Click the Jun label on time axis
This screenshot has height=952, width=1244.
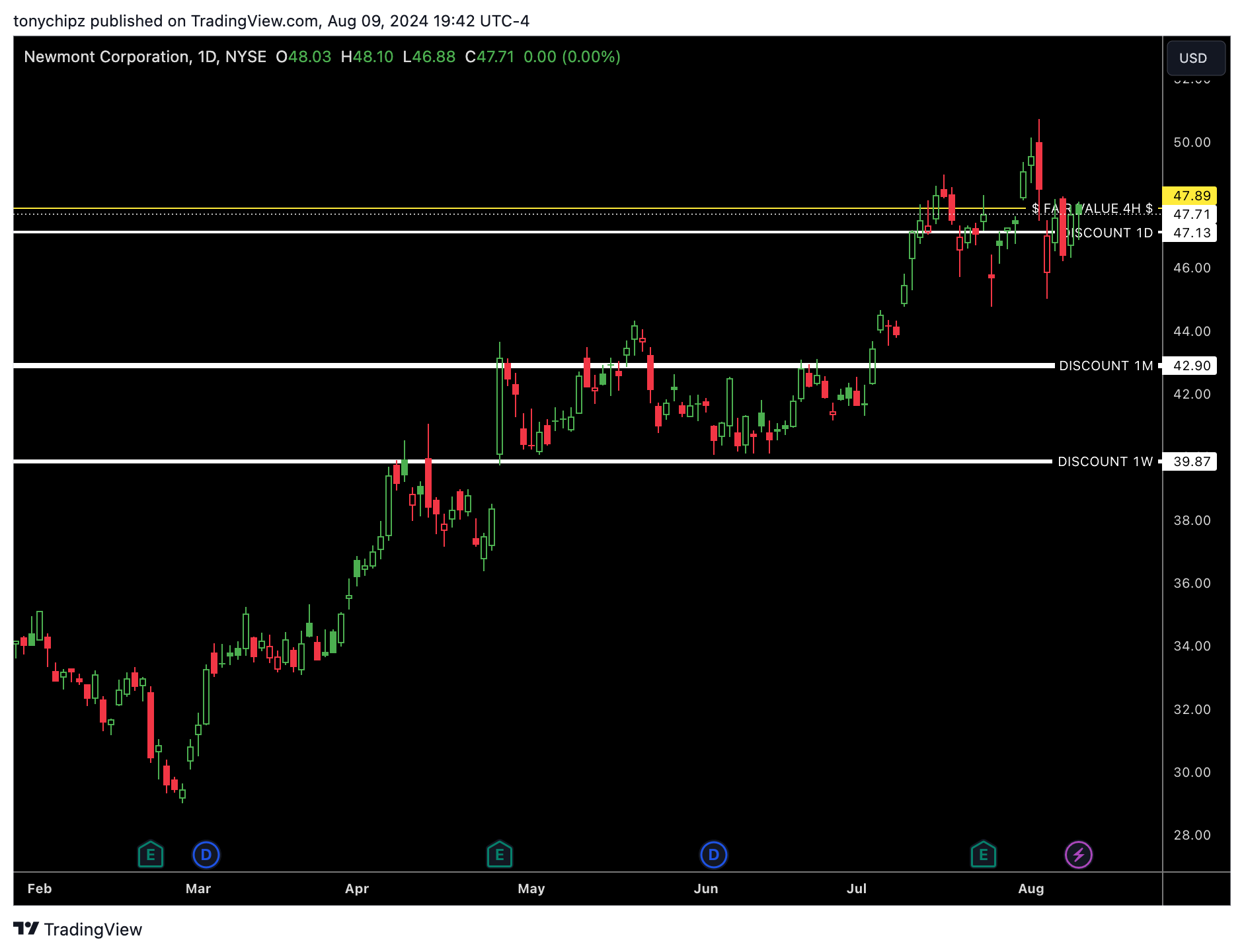706,889
